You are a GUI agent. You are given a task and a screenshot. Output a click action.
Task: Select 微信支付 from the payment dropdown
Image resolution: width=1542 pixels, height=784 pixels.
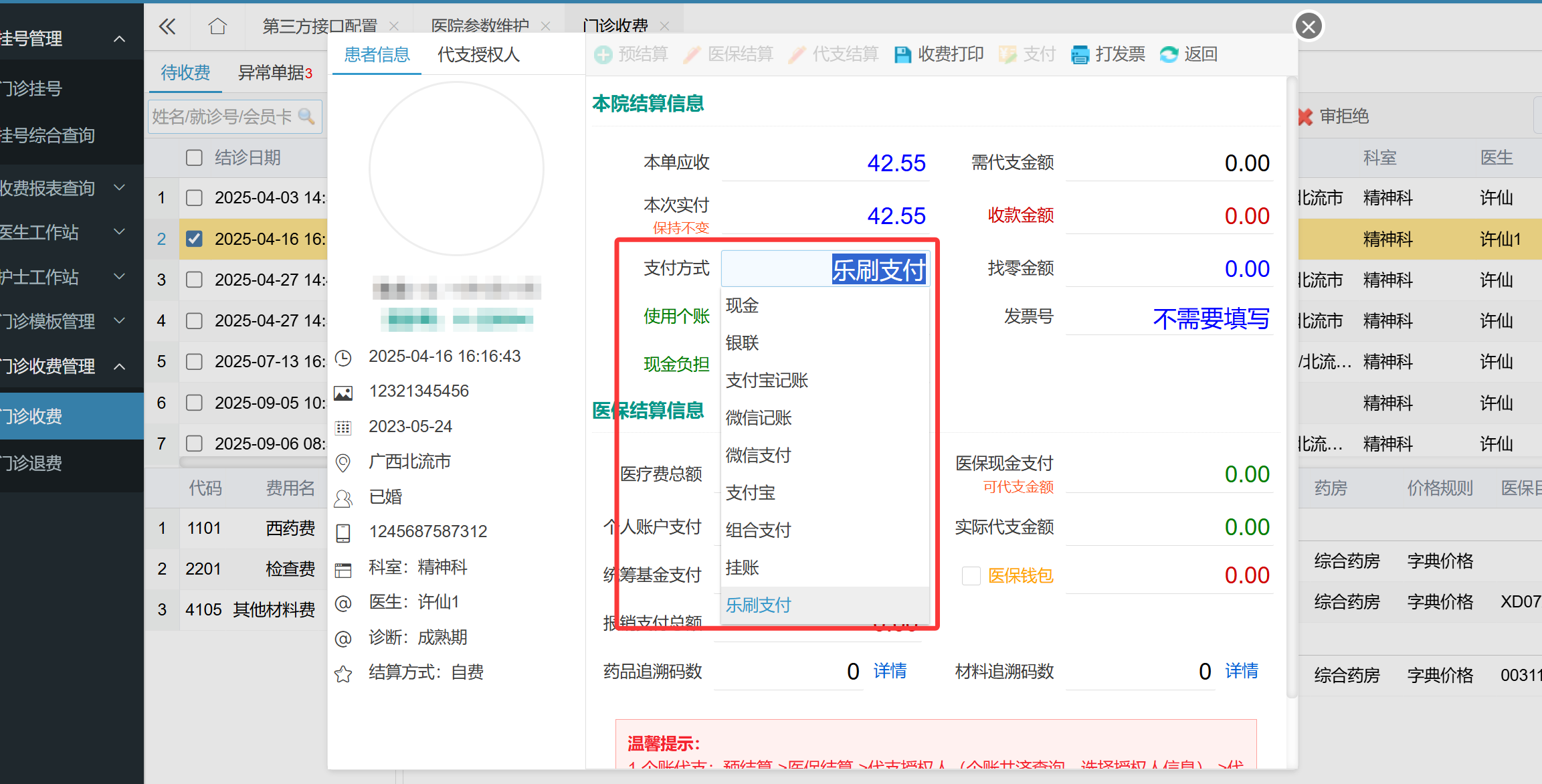coord(758,456)
